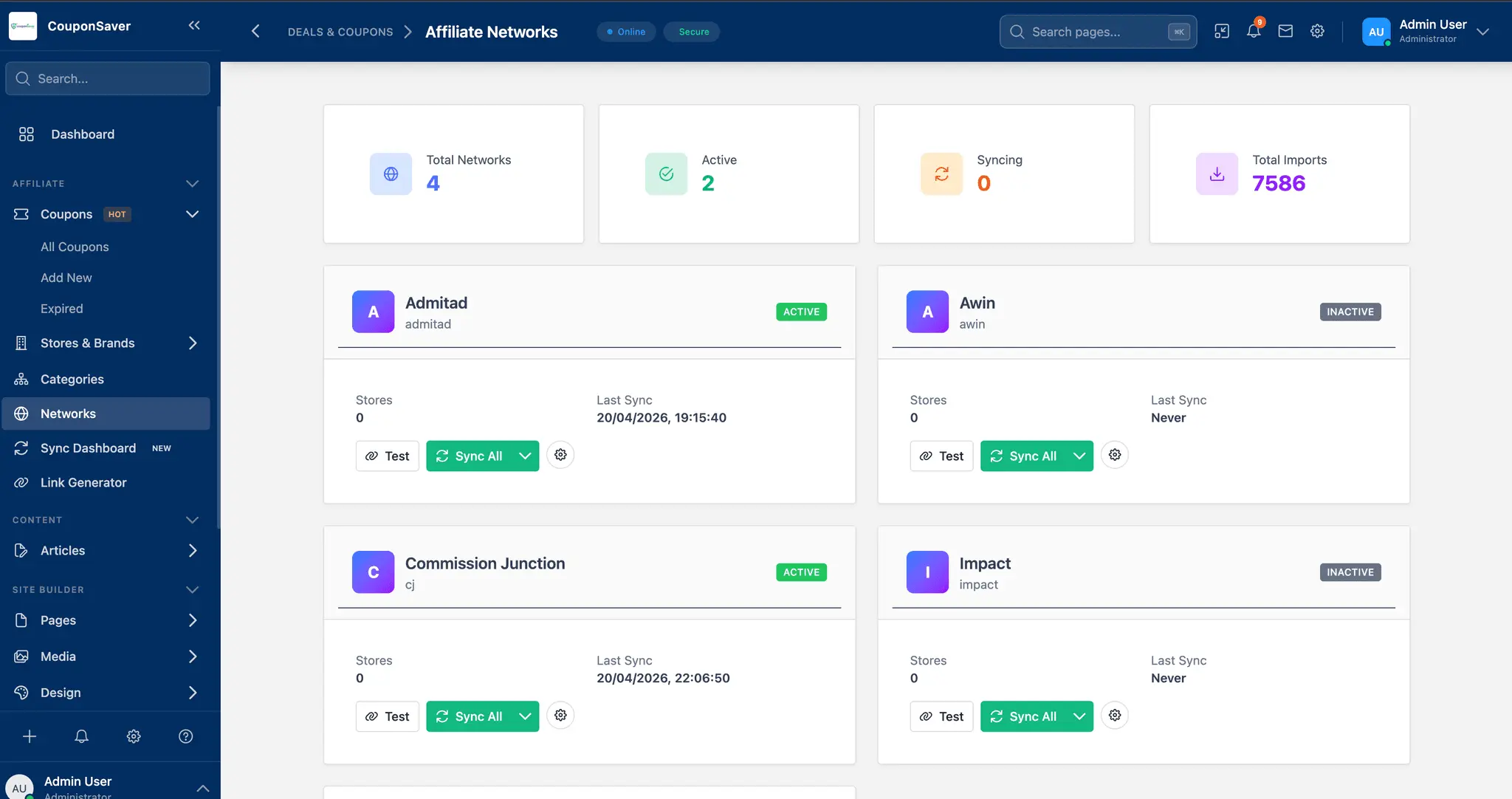Click the Awin letter A avatar
1512x799 pixels.
point(927,312)
